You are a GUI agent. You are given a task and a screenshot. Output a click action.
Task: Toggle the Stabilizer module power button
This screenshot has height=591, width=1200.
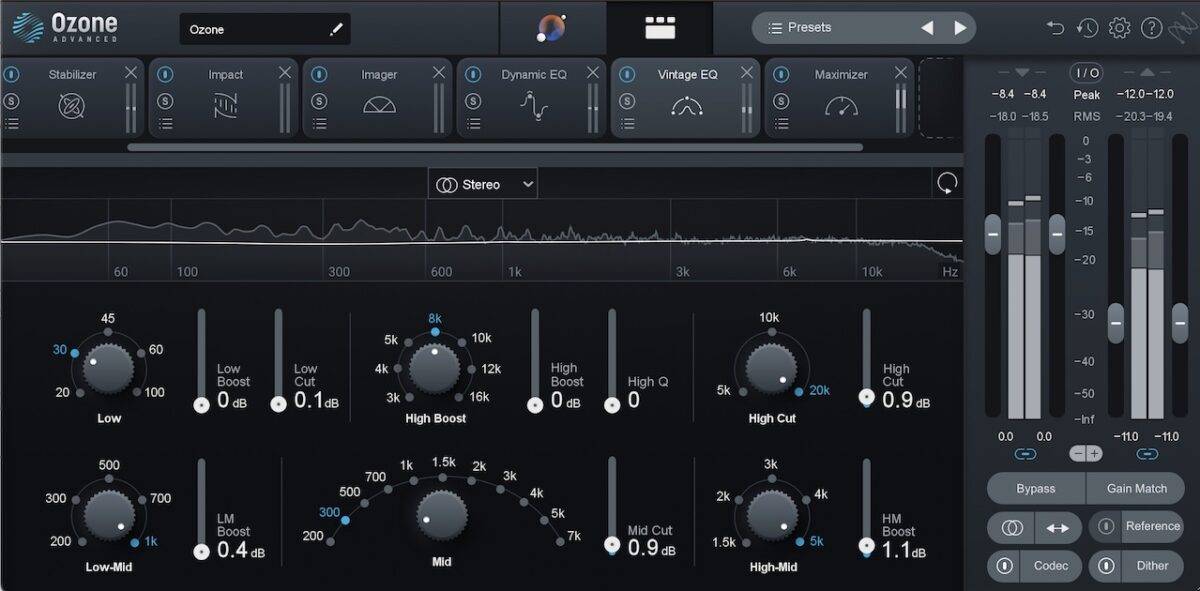coord(11,74)
